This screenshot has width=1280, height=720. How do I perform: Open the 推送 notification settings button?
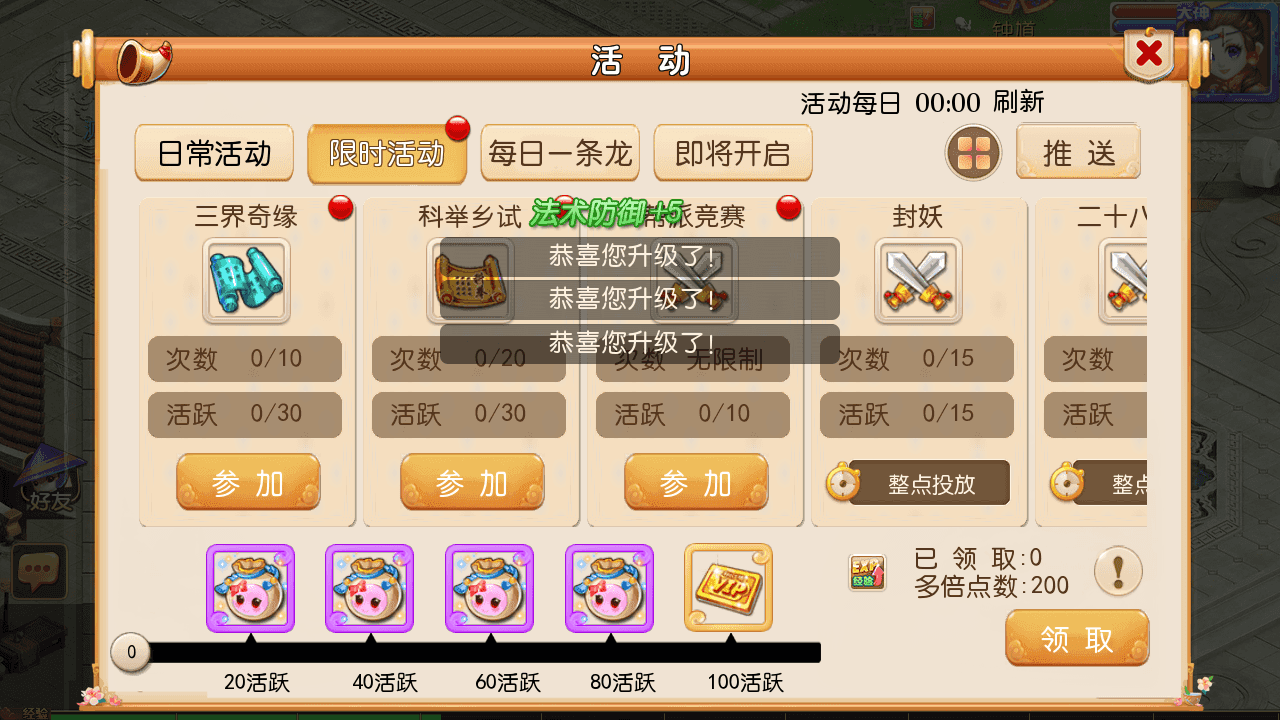tap(1079, 153)
